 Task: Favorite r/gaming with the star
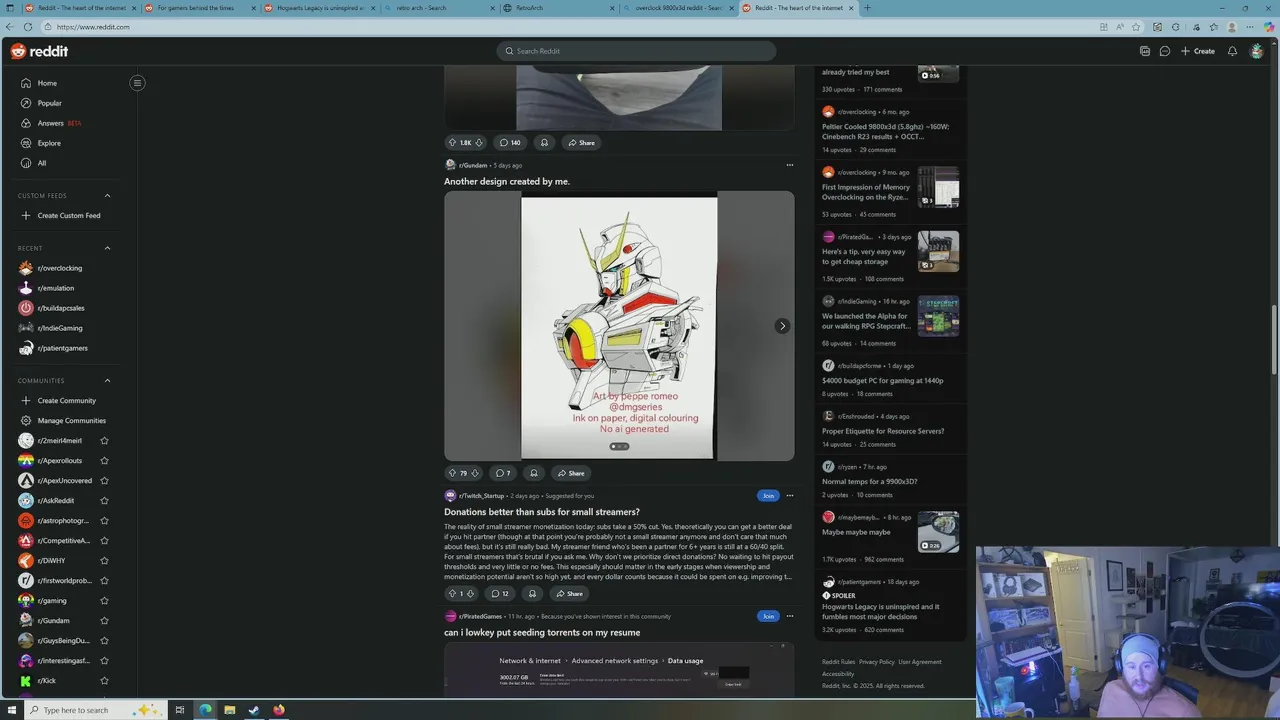tap(104, 601)
